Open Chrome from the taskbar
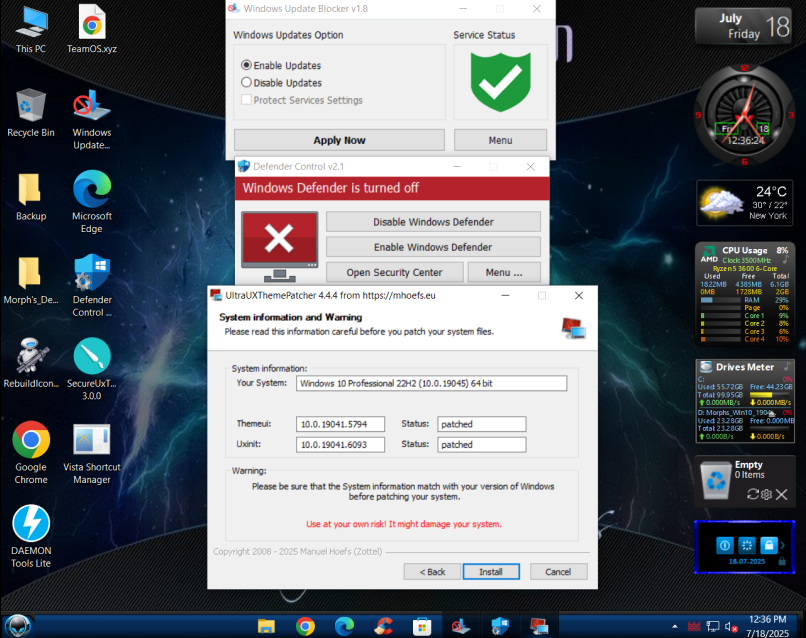 pos(305,626)
